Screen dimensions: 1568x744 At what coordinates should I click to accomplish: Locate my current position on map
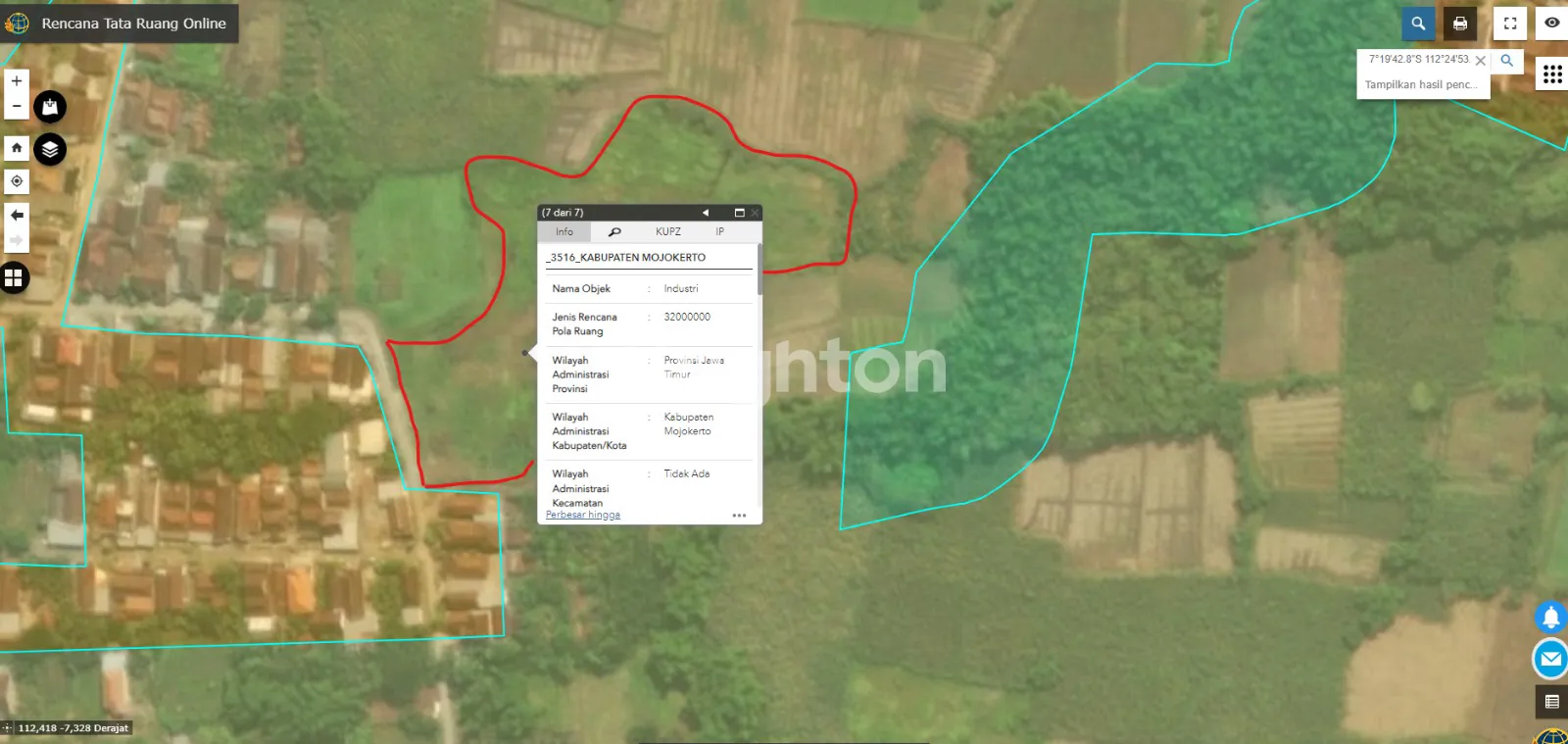click(x=17, y=181)
